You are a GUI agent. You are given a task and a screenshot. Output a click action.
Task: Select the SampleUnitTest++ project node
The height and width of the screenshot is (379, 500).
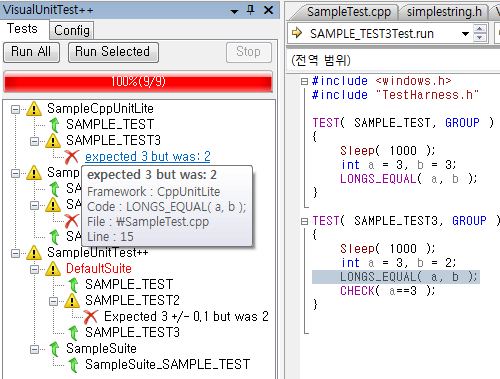tap(98, 253)
